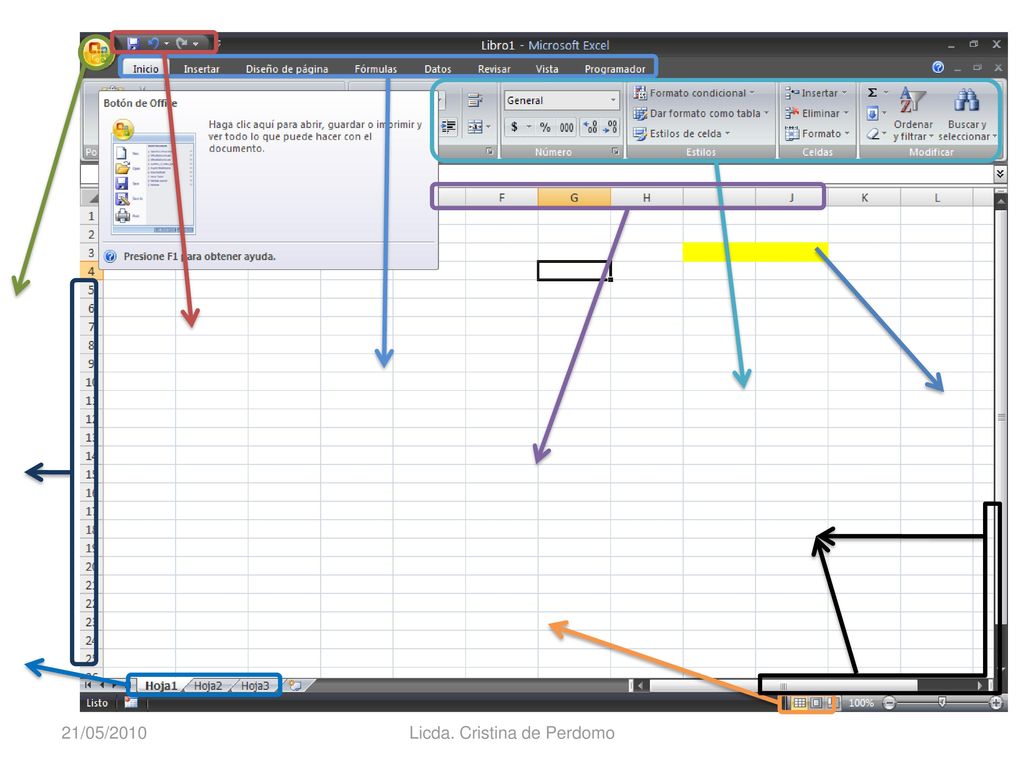Decrease decimal places
Image resolution: width=1024 pixels, height=768 pixels.
[x=610, y=127]
